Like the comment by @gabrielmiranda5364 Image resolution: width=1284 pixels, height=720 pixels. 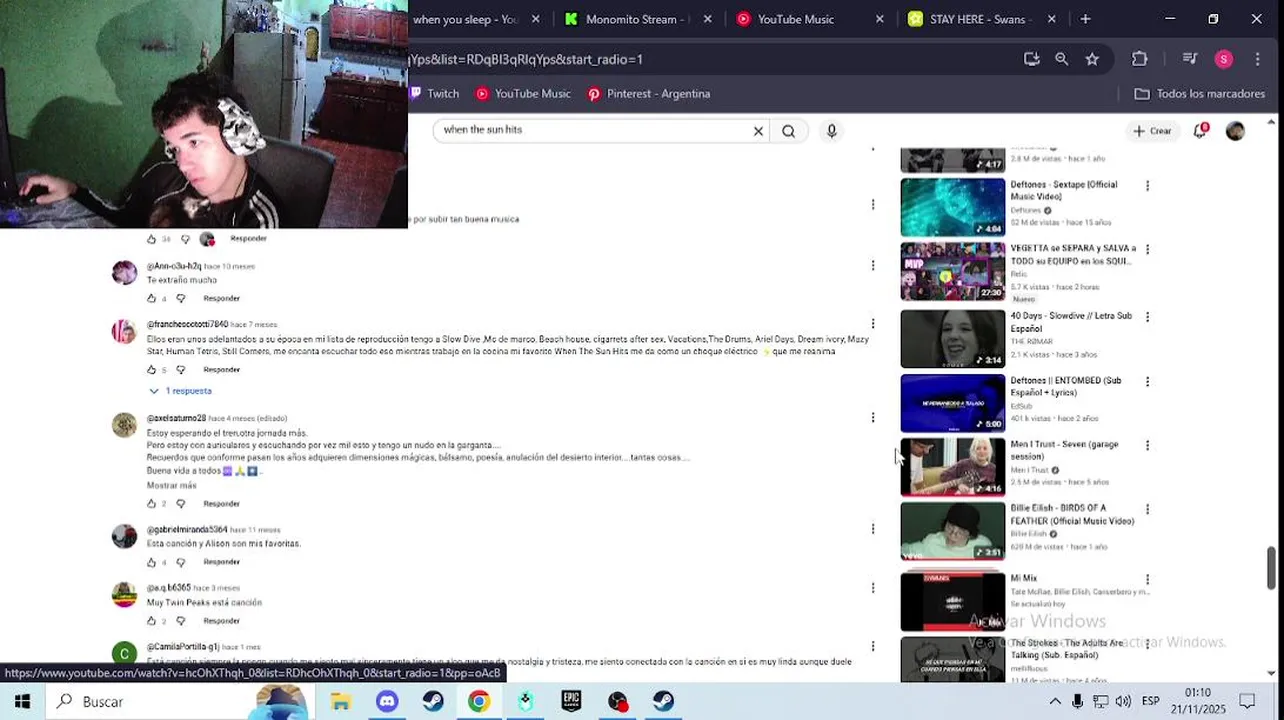coord(152,562)
